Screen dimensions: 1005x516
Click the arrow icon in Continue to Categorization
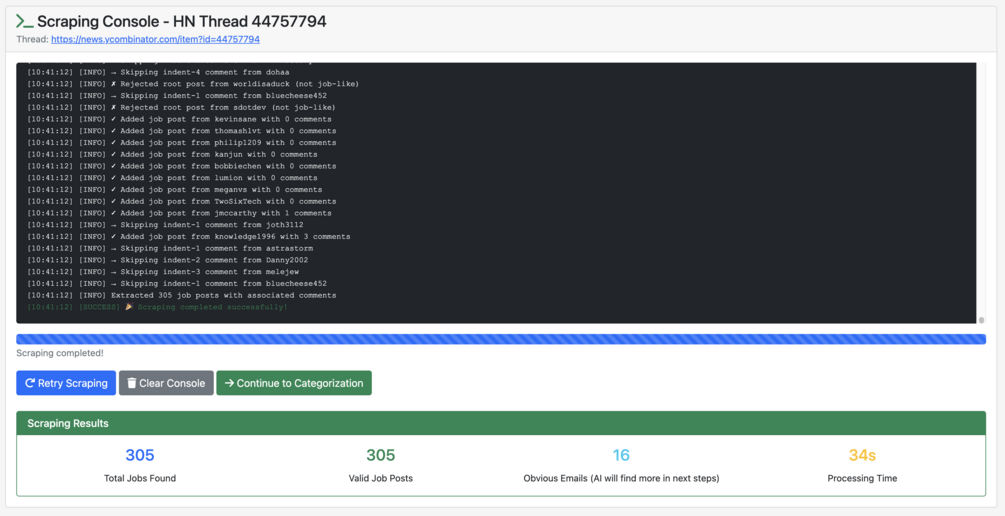[x=229, y=383]
